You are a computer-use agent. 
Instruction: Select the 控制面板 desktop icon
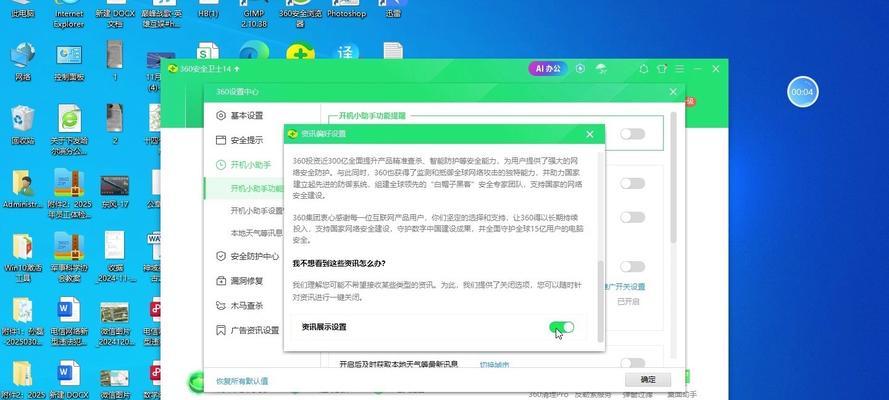click(69, 56)
